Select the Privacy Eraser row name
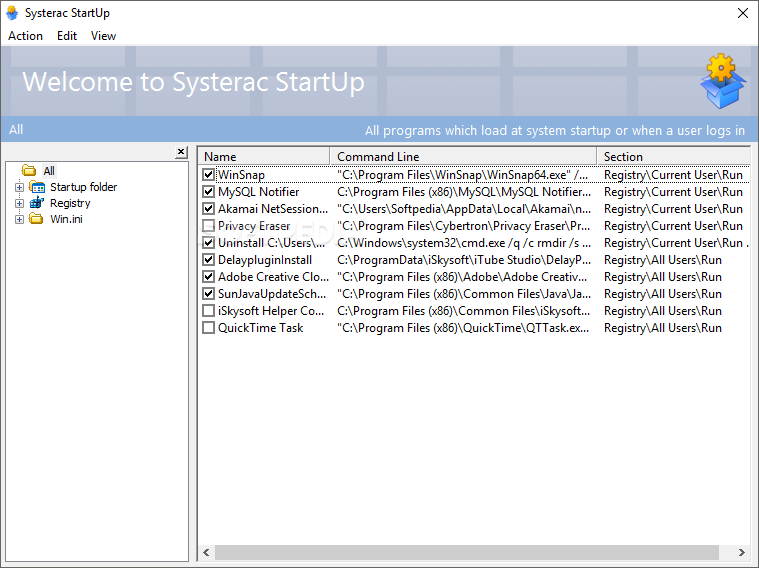Screen dimensions: 759x568 coord(254,226)
